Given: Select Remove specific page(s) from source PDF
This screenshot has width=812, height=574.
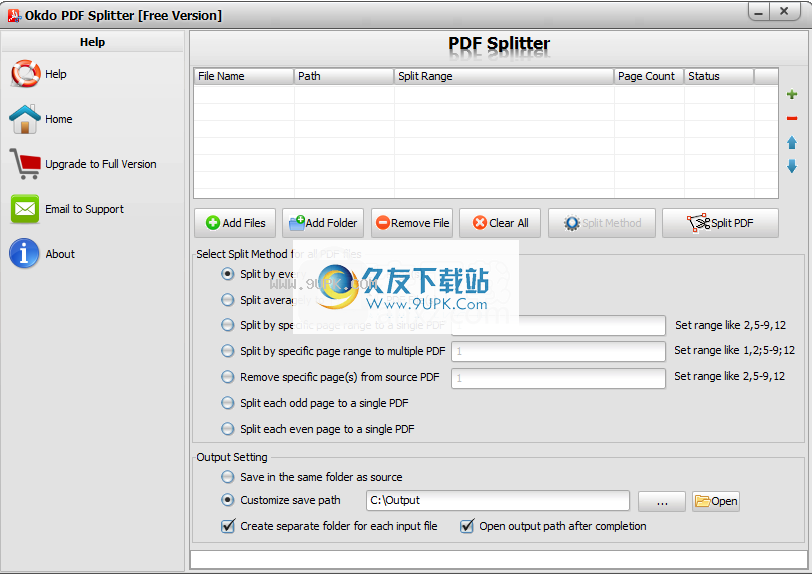Looking at the screenshot, I should tap(227, 377).
